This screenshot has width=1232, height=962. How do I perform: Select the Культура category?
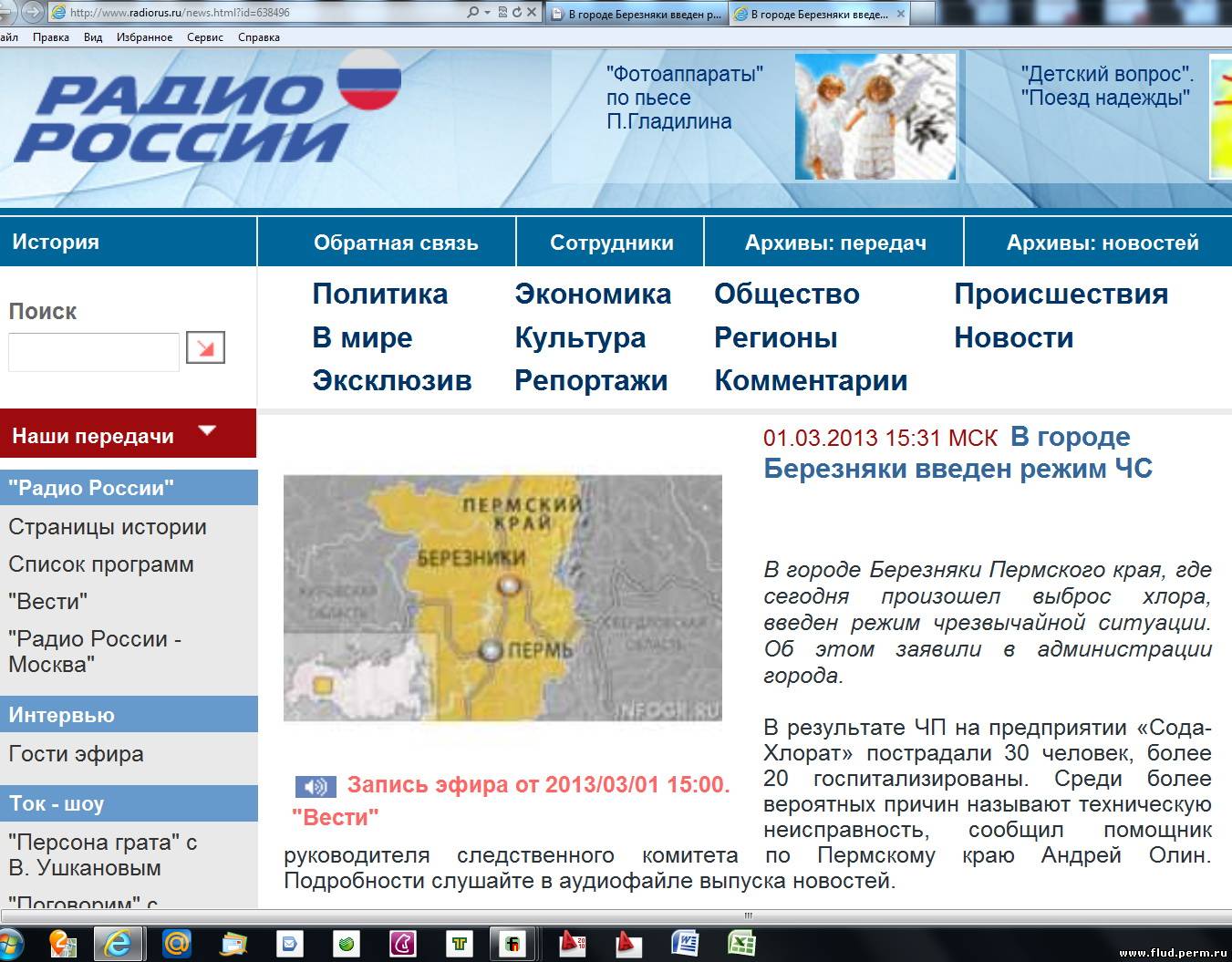click(x=580, y=337)
